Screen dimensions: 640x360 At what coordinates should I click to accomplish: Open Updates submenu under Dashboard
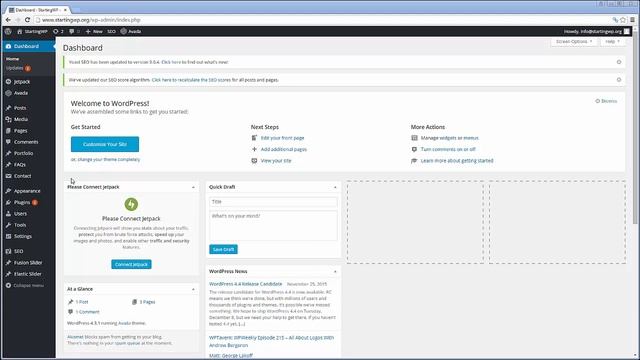pos(18,68)
